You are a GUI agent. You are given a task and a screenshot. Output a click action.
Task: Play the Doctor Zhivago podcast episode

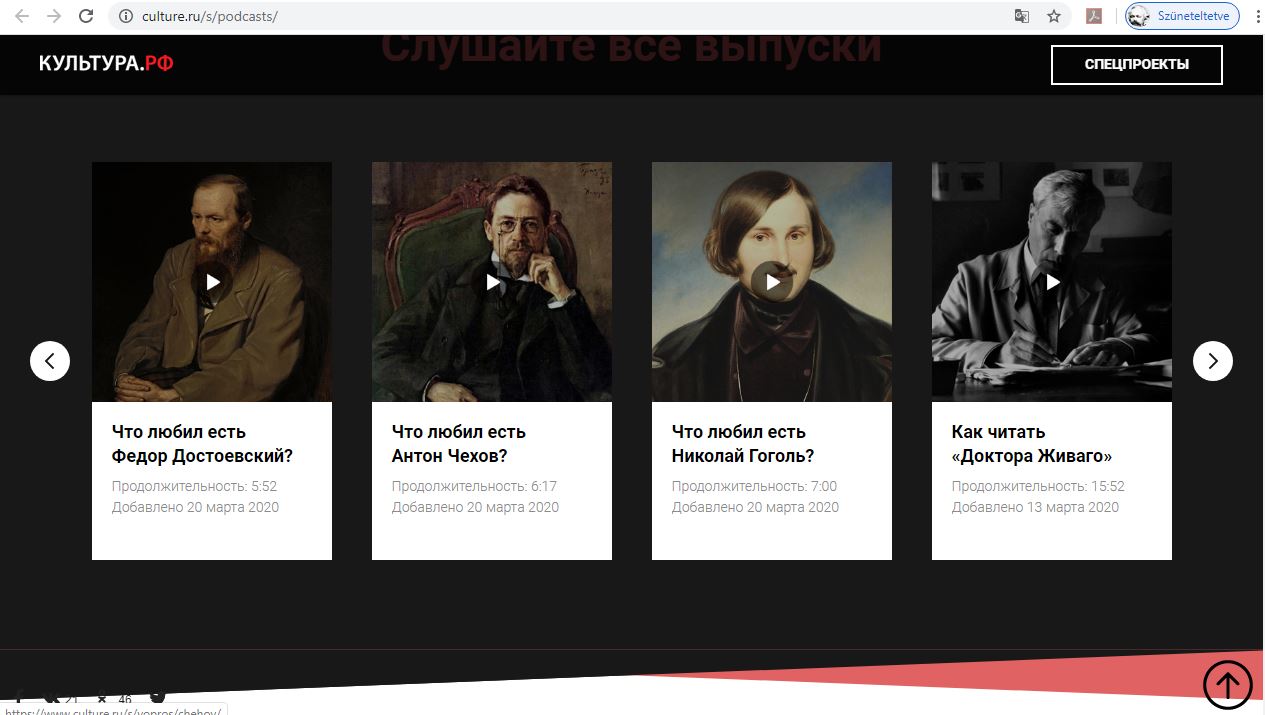(x=1052, y=282)
